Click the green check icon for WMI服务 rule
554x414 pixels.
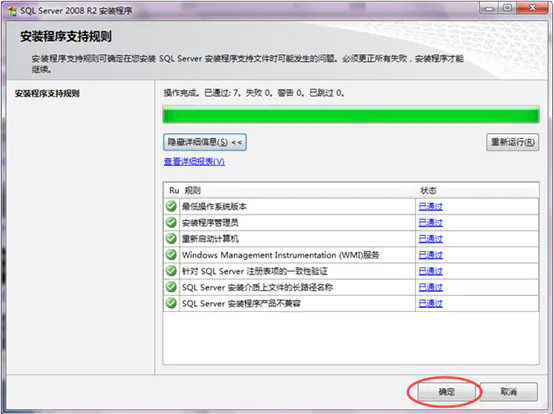coord(171,255)
